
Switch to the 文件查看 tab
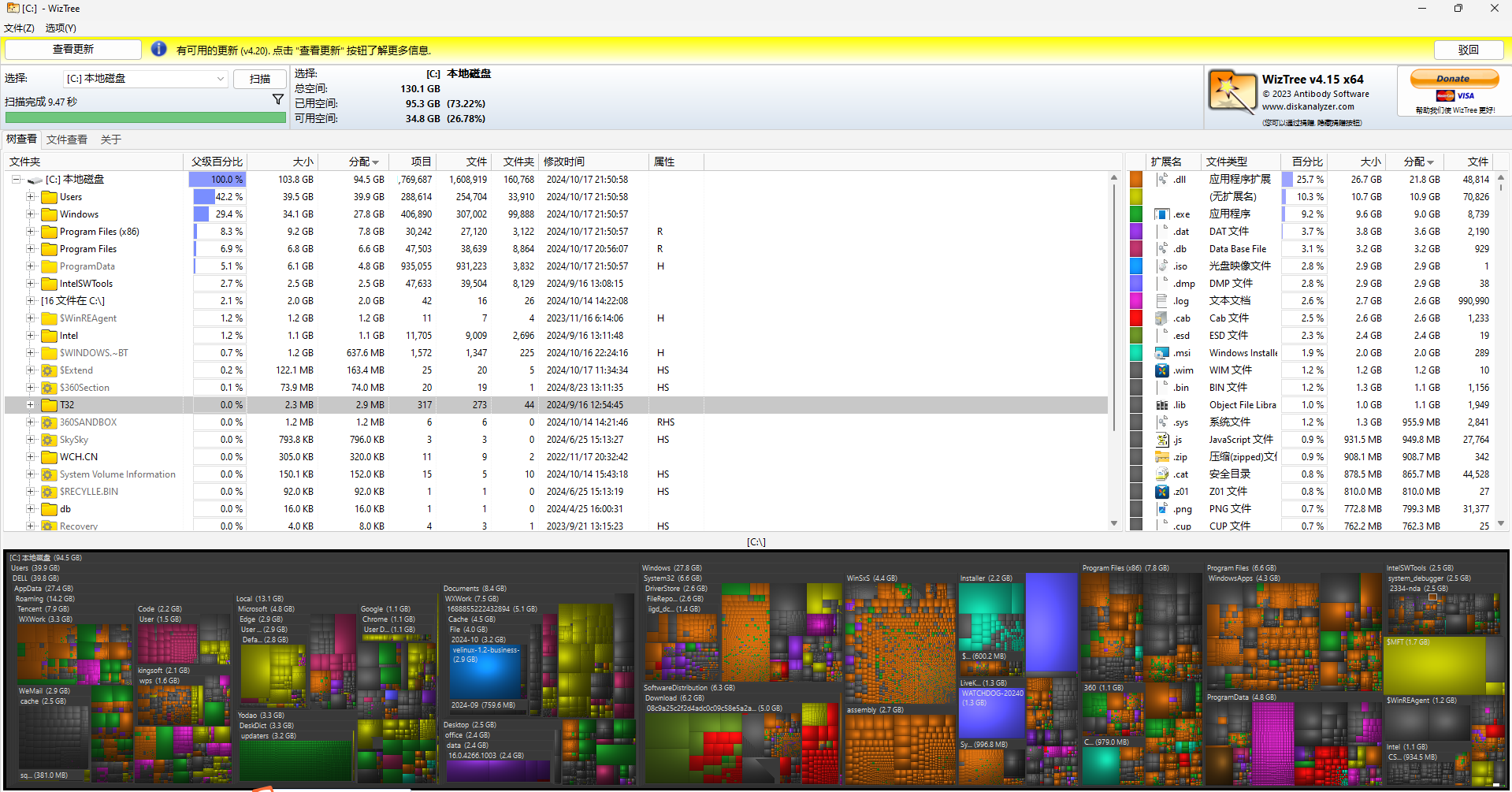coord(67,139)
